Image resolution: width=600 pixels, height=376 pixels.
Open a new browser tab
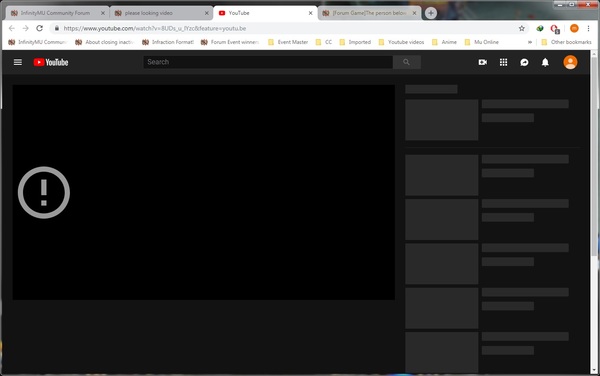pyautogui.click(x=430, y=13)
